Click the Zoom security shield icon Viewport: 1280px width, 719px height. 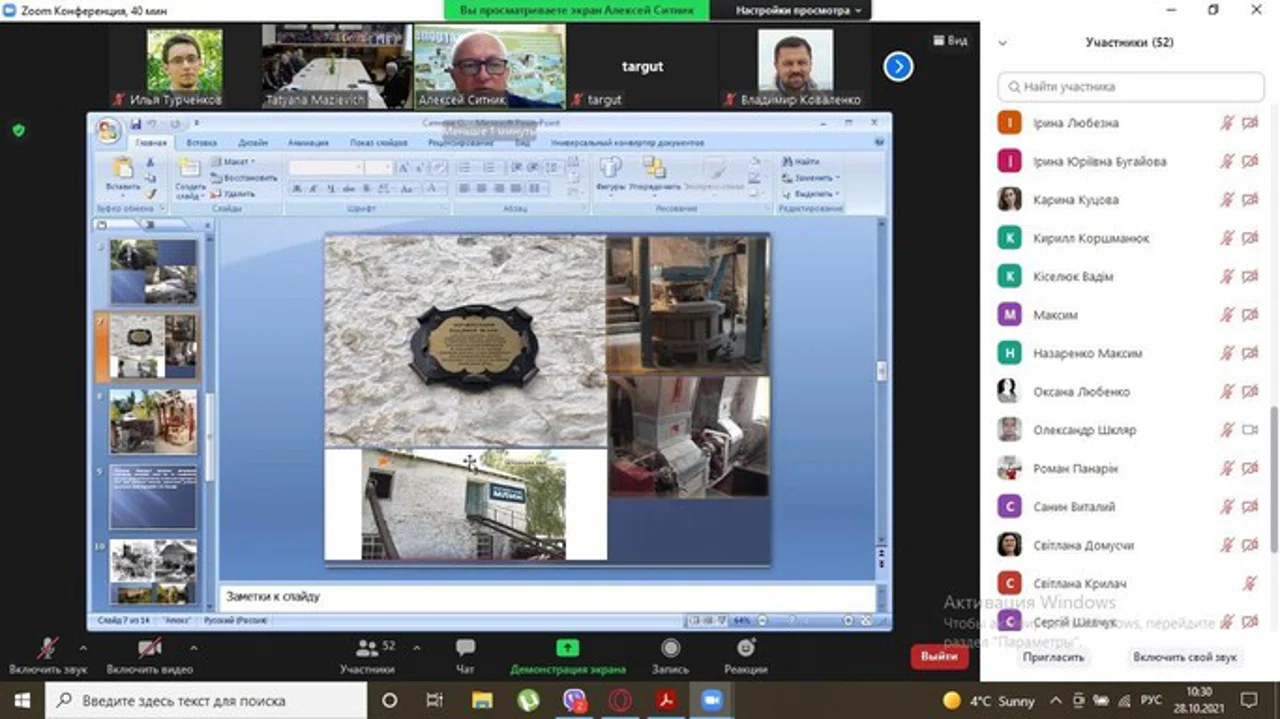pos(18,130)
